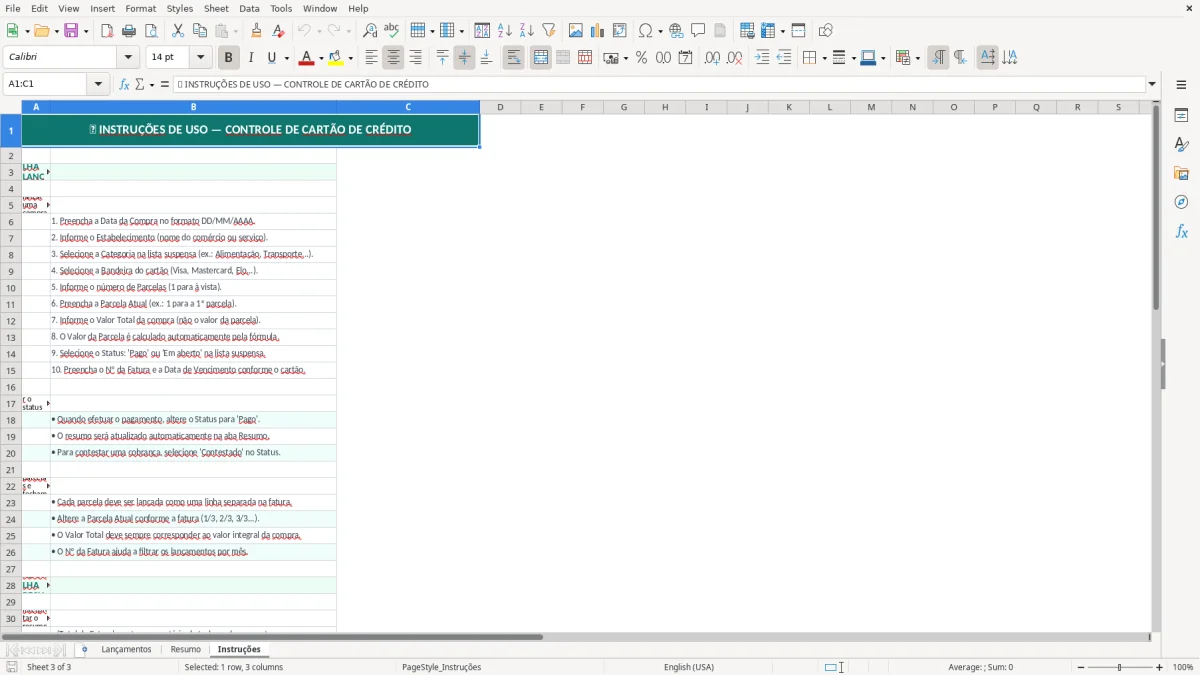Print the spreadsheet with the printer icon
This screenshot has width=1200, height=675.
coord(129,31)
